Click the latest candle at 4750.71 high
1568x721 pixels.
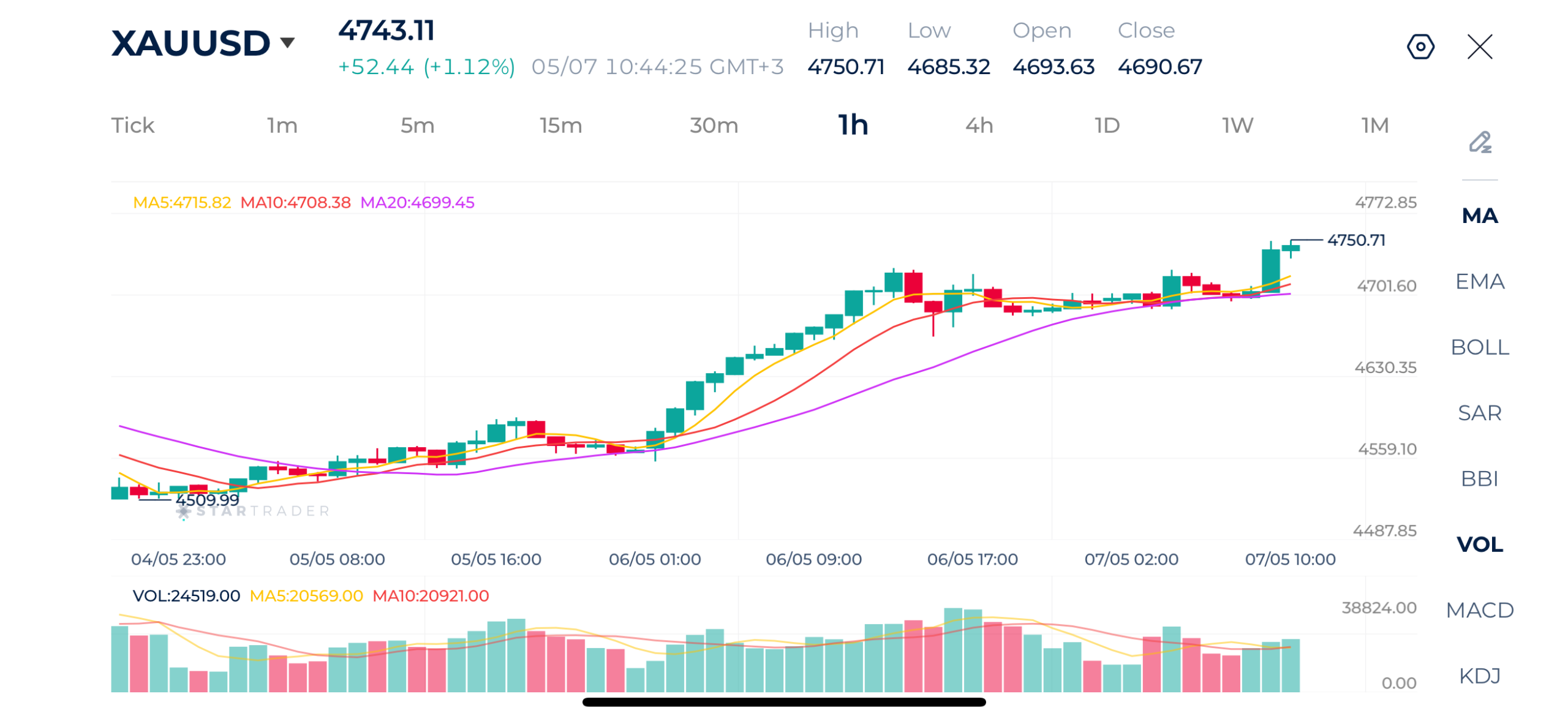coord(1289,248)
